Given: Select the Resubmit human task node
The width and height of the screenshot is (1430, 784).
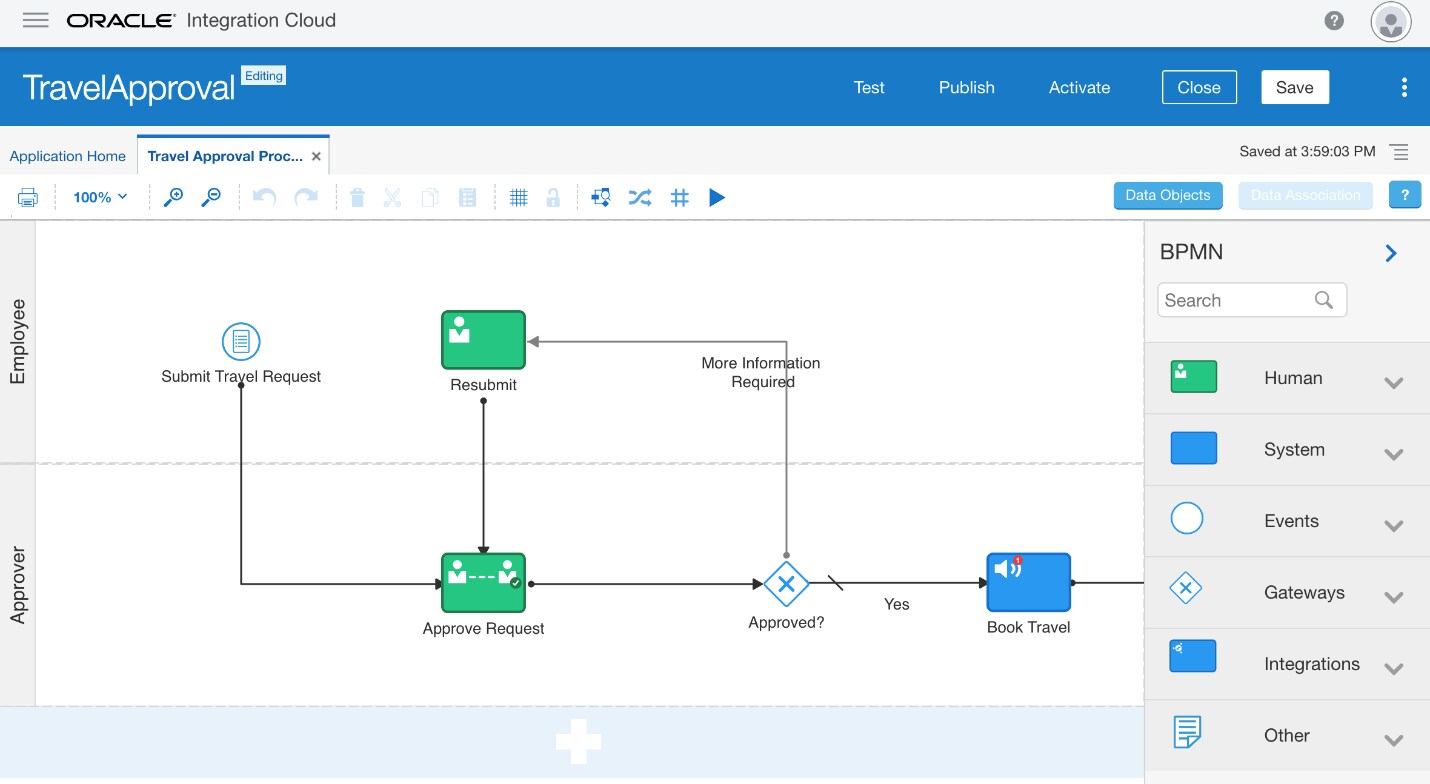Looking at the screenshot, I should click(484, 340).
